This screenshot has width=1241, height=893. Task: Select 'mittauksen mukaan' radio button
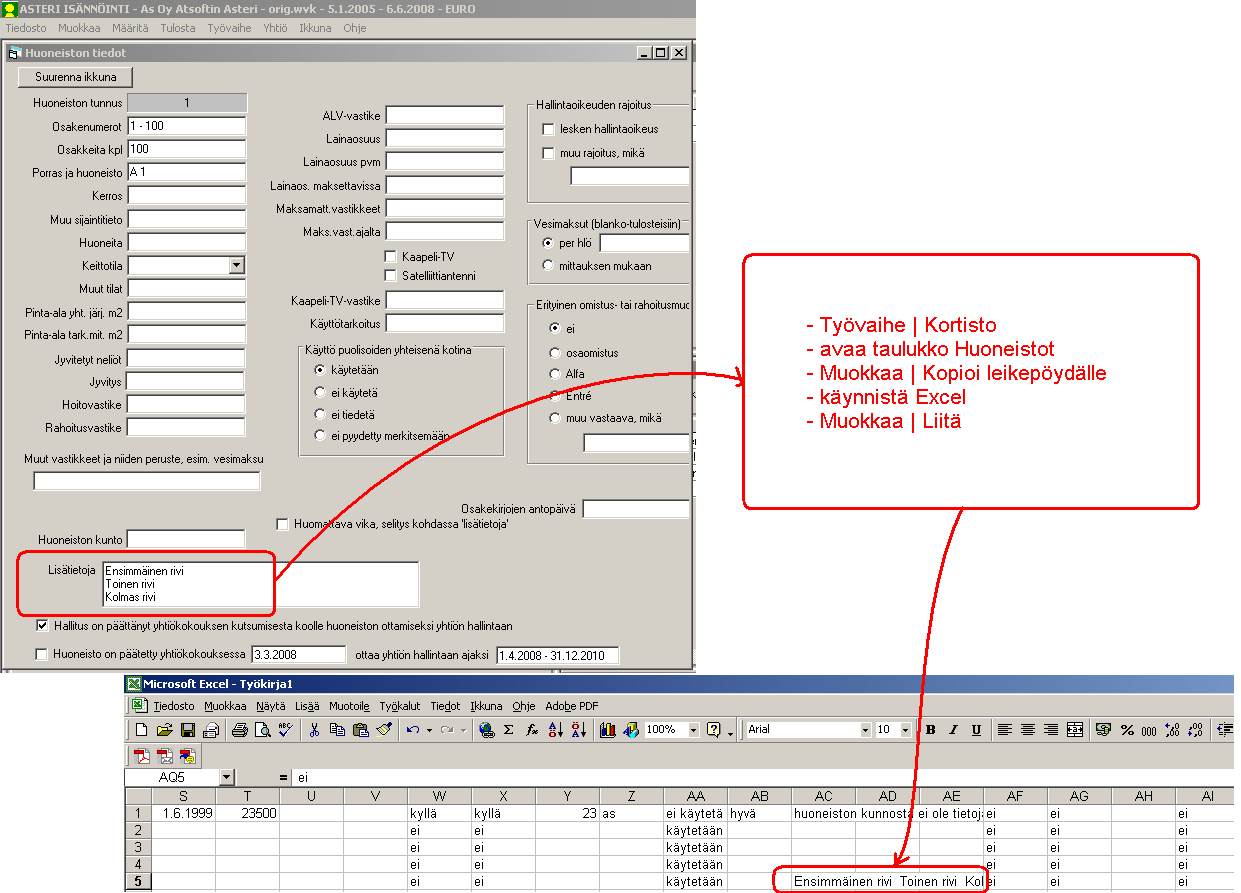click(548, 266)
